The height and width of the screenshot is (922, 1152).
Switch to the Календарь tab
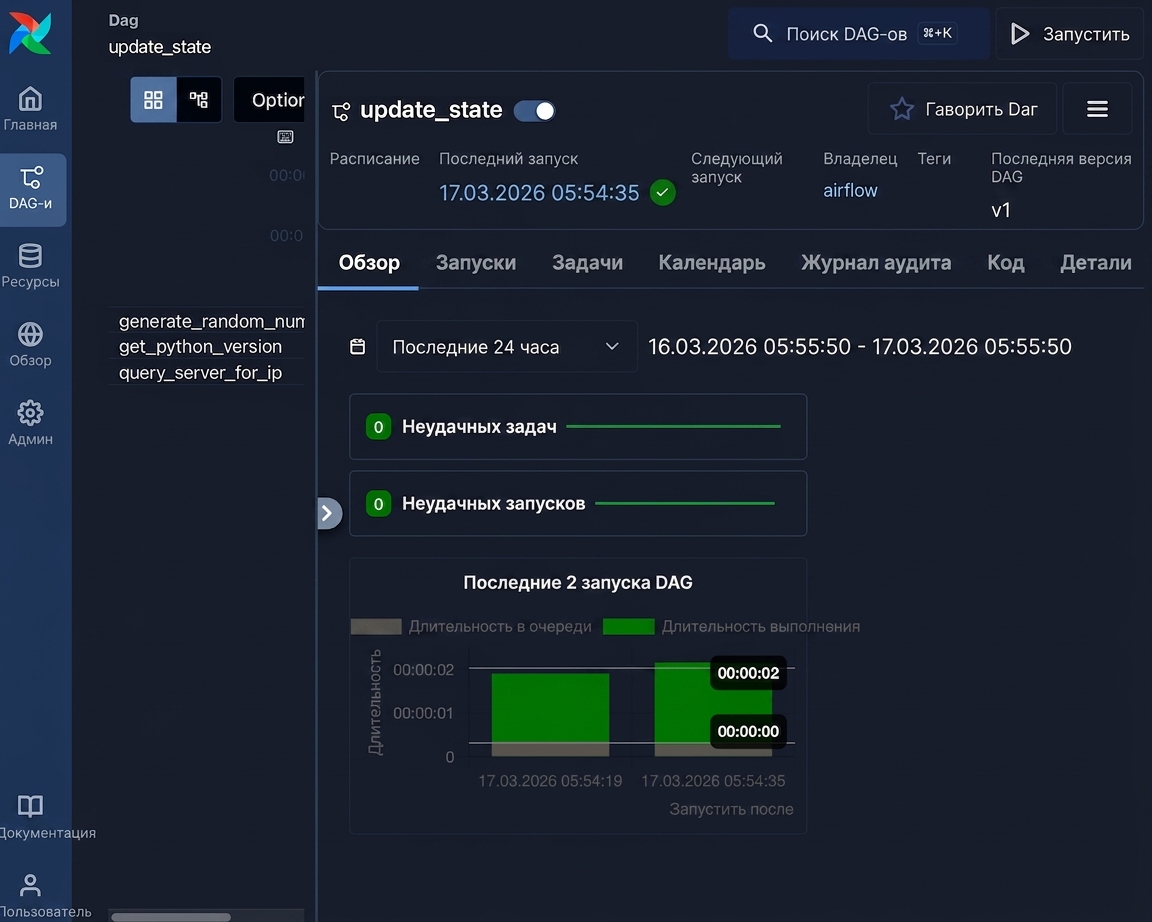tap(712, 263)
